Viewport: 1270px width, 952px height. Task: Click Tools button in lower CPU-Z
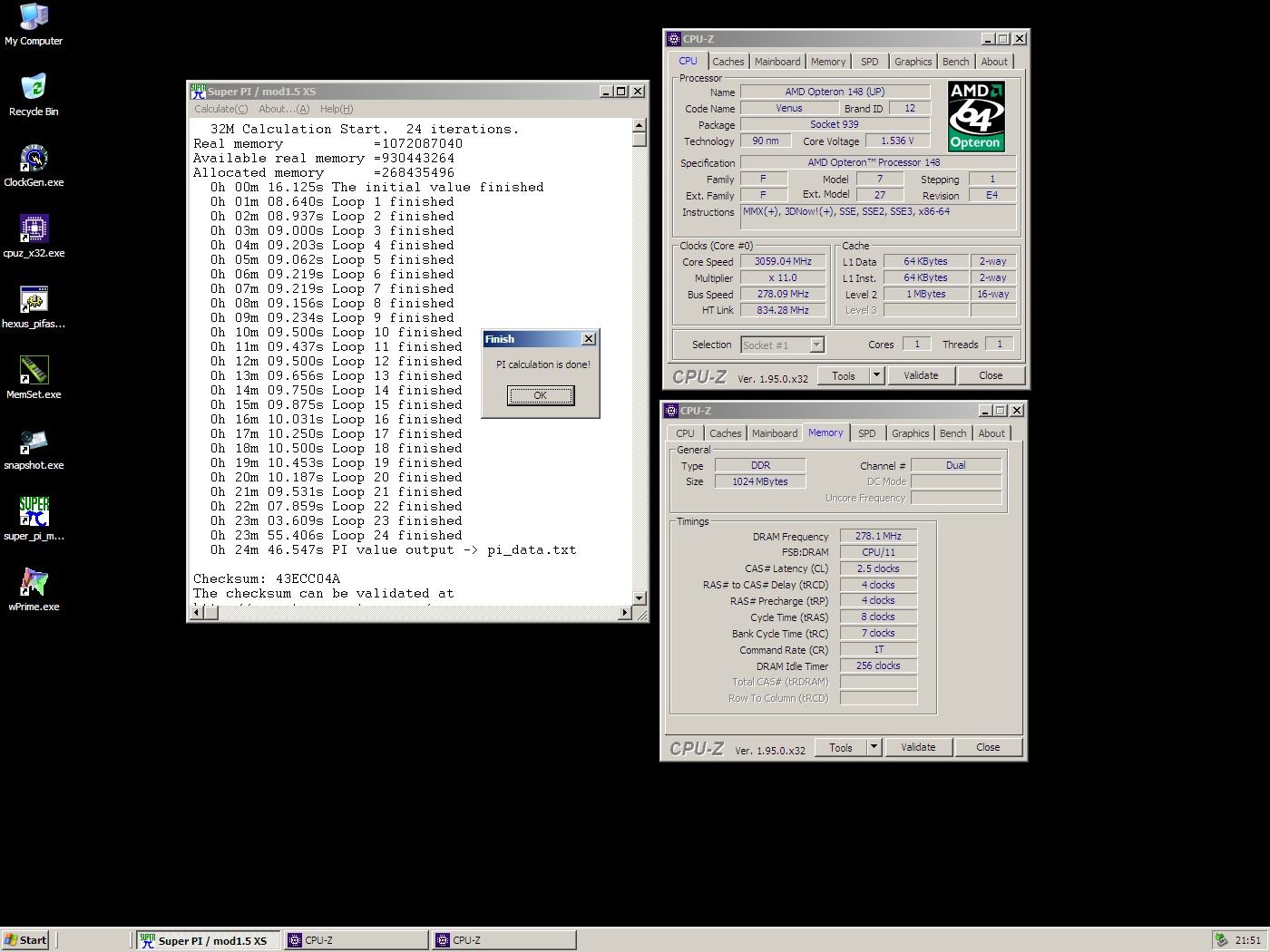pos(841,747)
